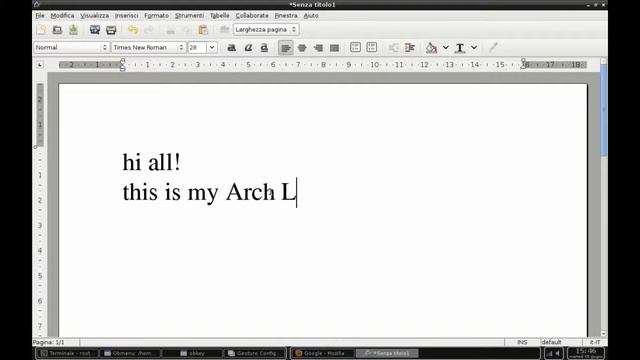Image resolution: width=640 pixels, height=360 pixels.
Task: Open the highlight color dropdown arrow
Action: 446,48
